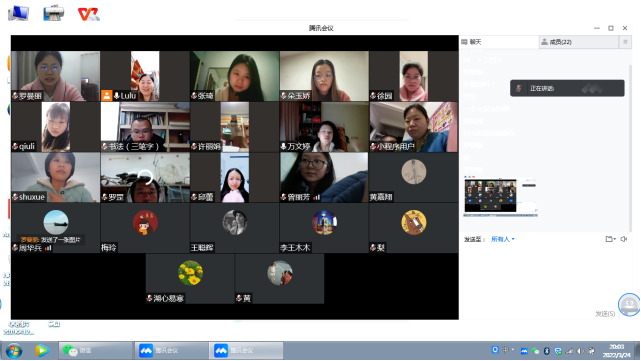Toggle mic icon on shuxue's tile
The image size is (641, 361).
coord(15,197)
